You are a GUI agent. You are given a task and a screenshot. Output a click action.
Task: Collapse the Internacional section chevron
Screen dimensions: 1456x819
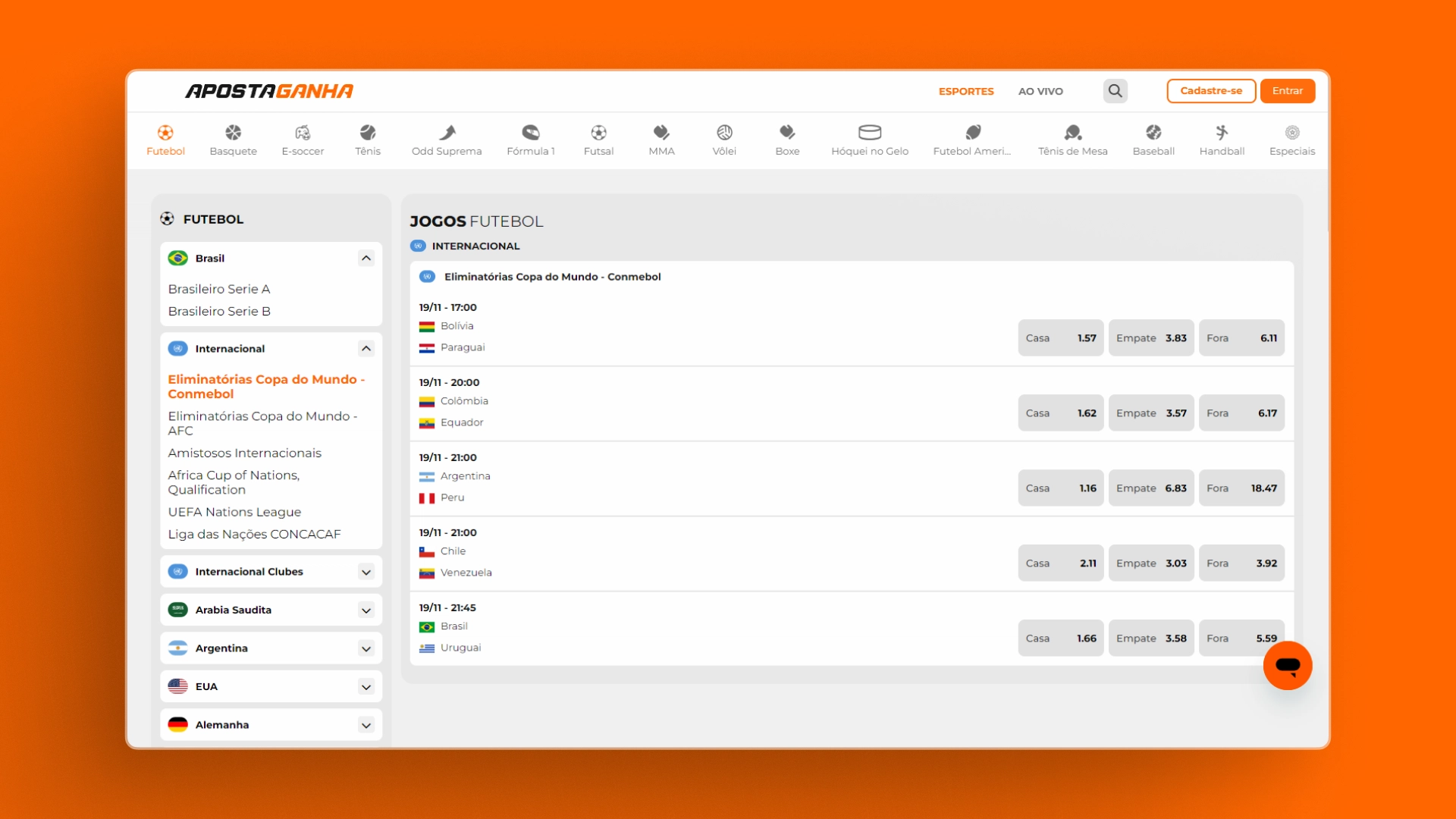[x=366, y=348]
